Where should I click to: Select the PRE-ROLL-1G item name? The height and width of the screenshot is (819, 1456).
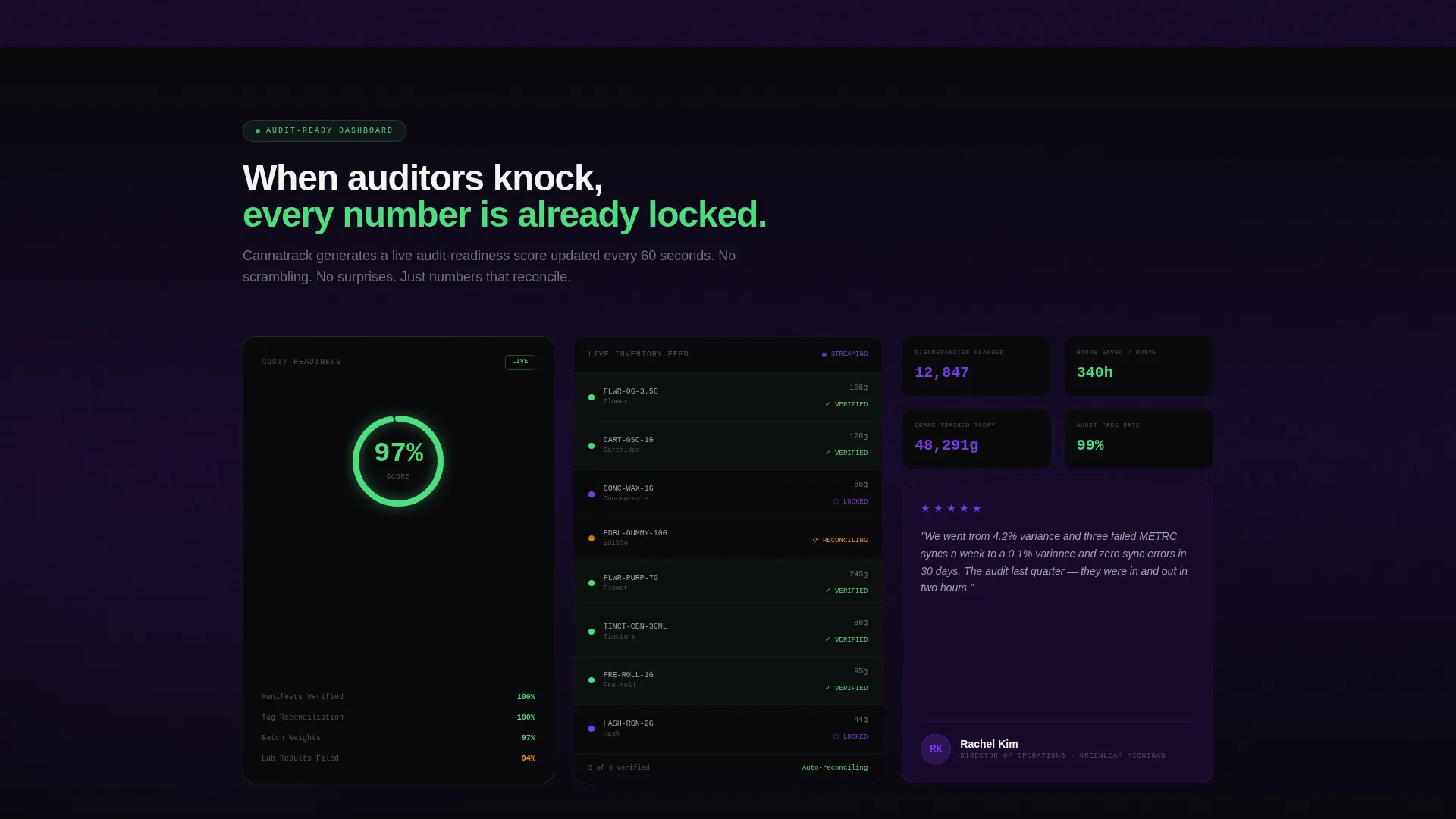[629, 676]
